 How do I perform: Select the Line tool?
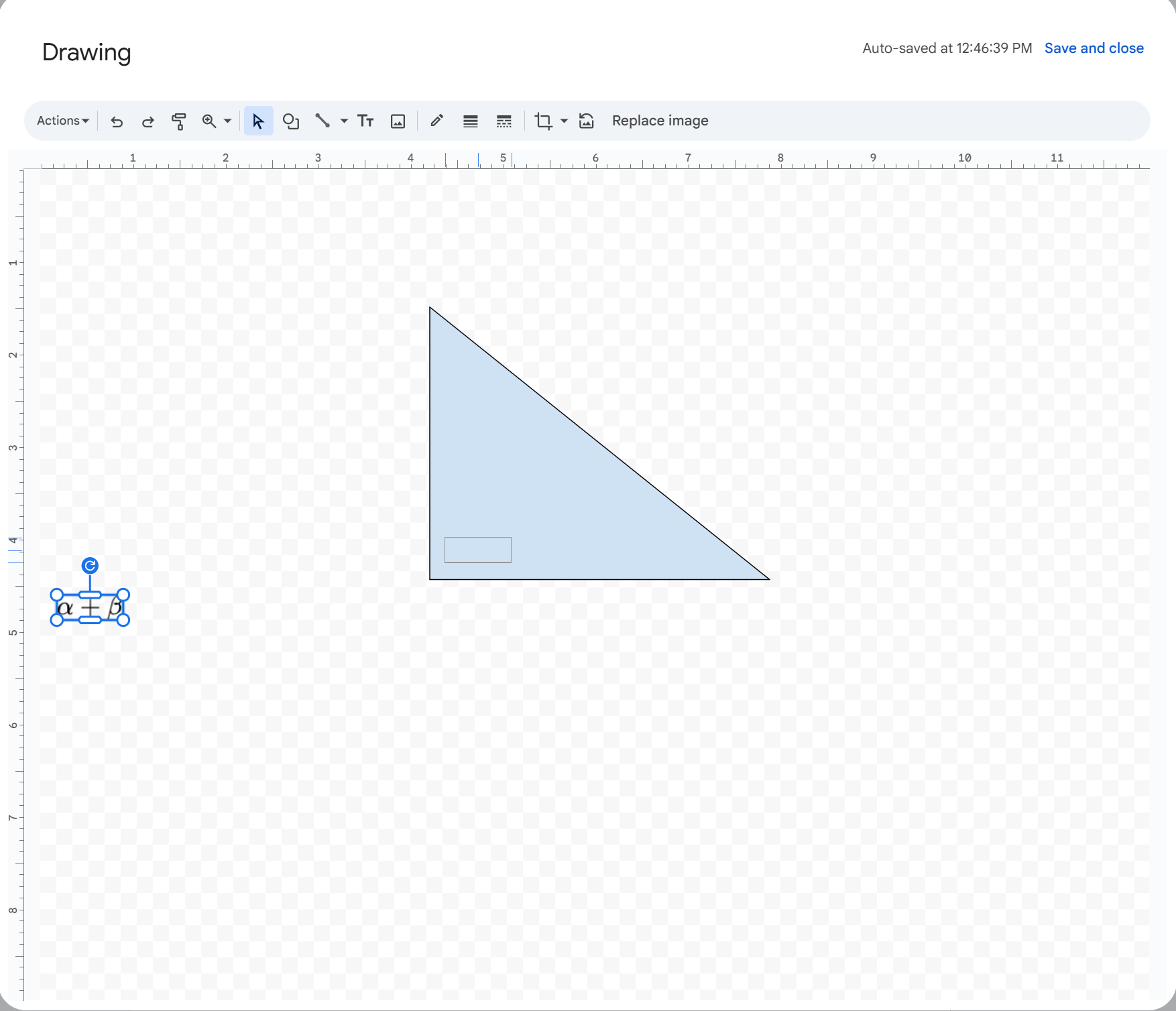click(x=322, y=121)
